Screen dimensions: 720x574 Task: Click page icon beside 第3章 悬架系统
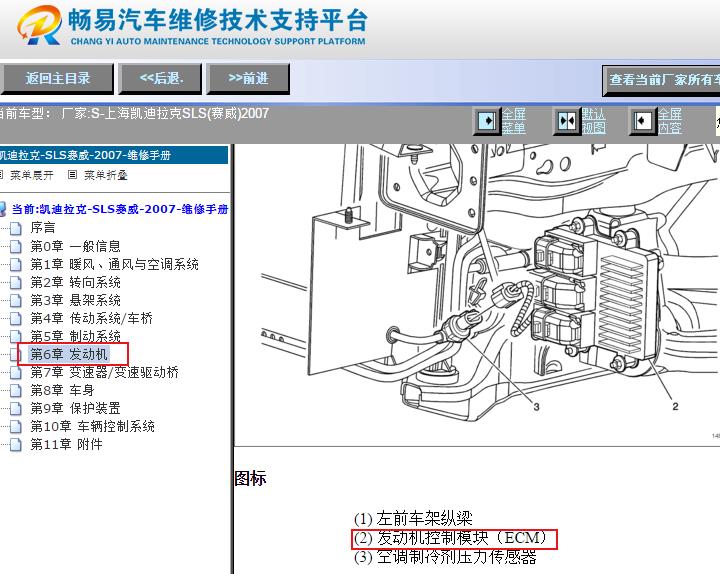pyautogui.click(x=16, y=301)
